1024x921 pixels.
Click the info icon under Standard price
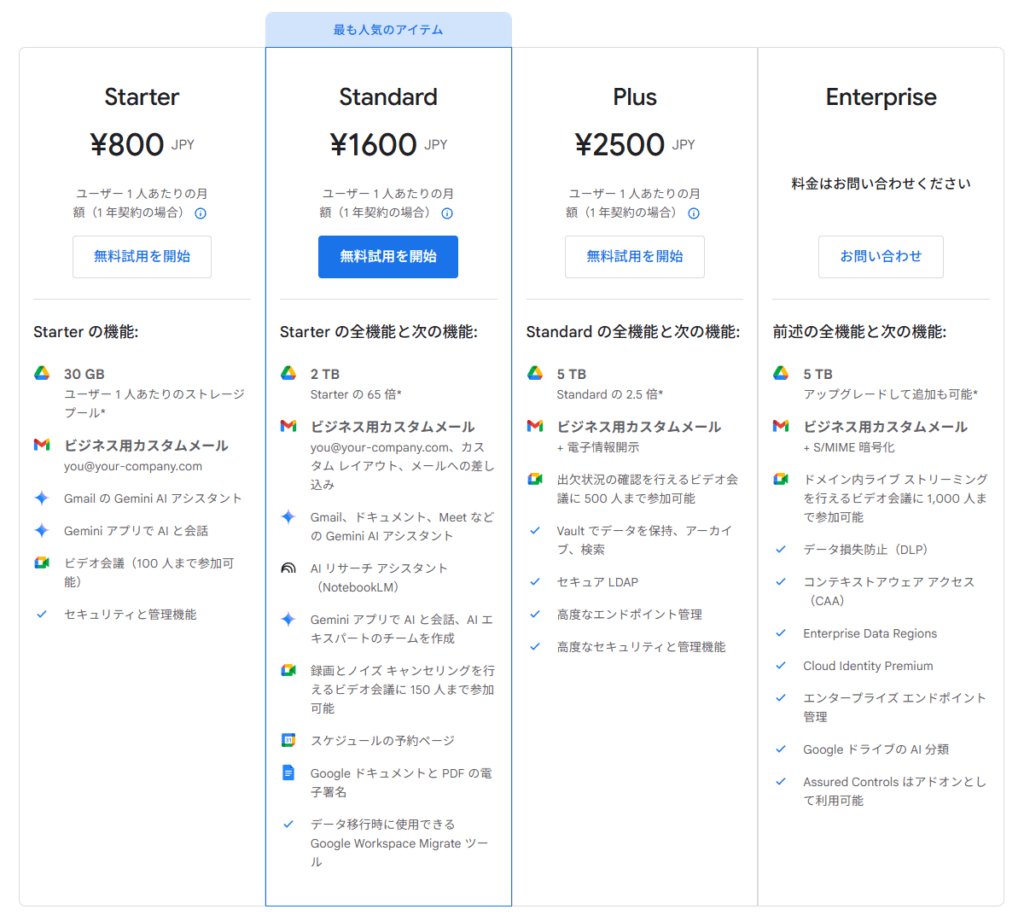[447, 213]
